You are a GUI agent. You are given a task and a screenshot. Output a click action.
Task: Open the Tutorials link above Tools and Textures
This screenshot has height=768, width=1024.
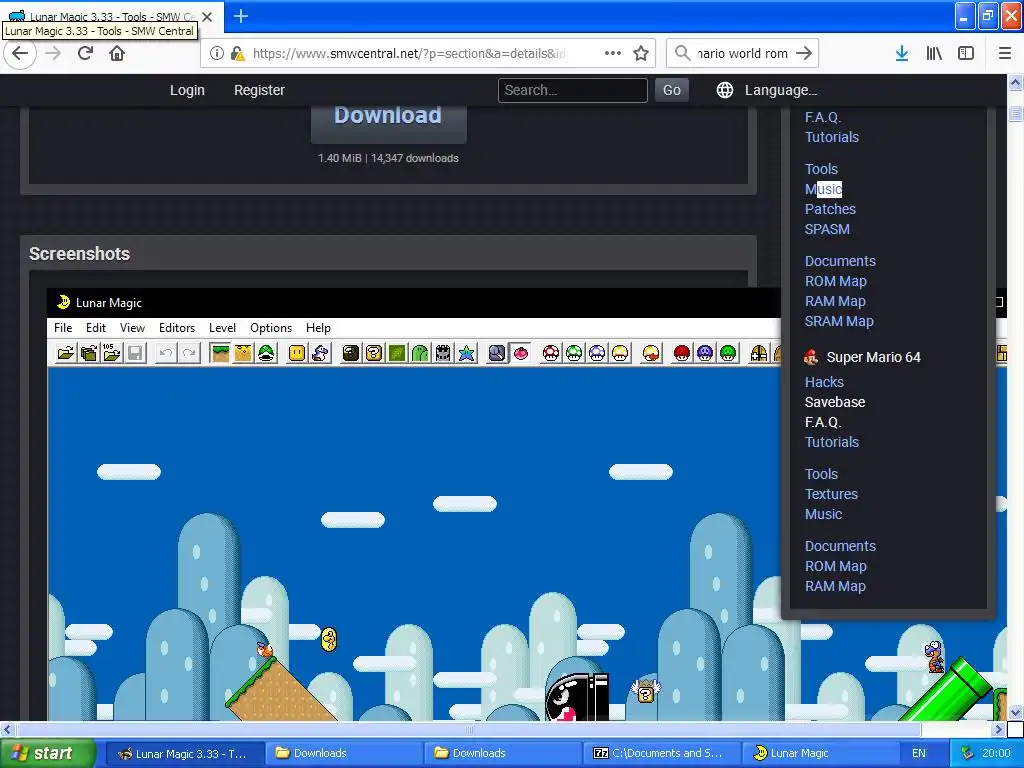click(x=831, y=442)
